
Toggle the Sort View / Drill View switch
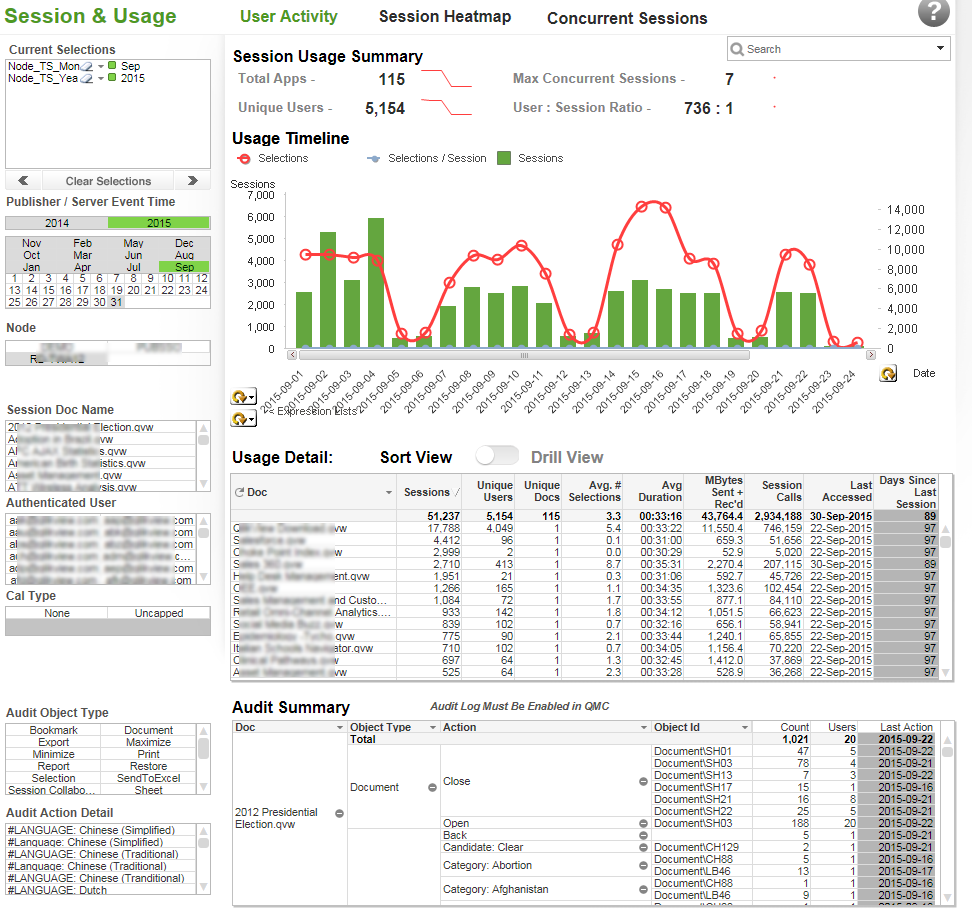pos(497,456)
